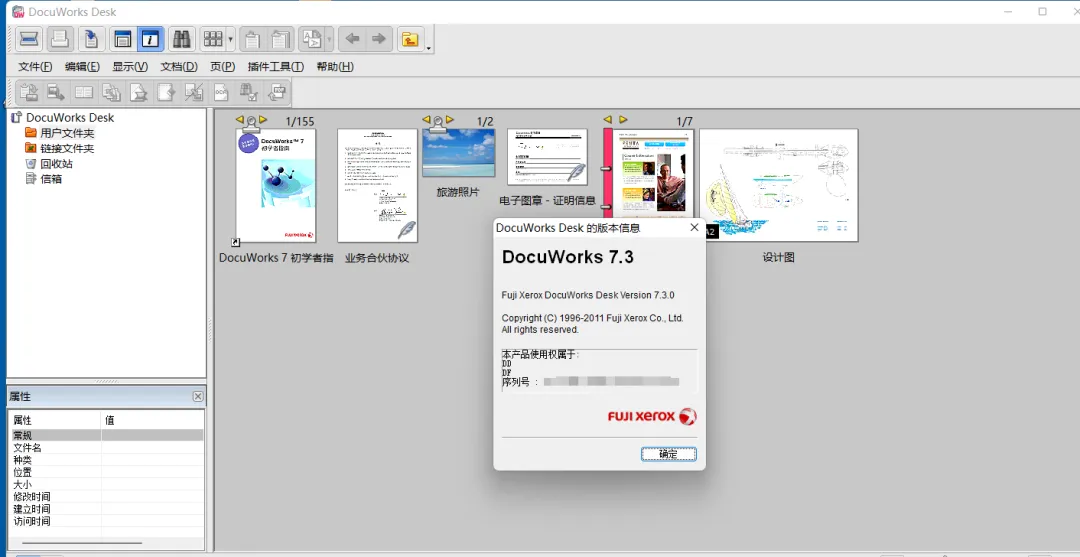Toggle the folder pane display icon
Image resolution: width=1080 pixels, height=557 pixels.
[123, 39]
